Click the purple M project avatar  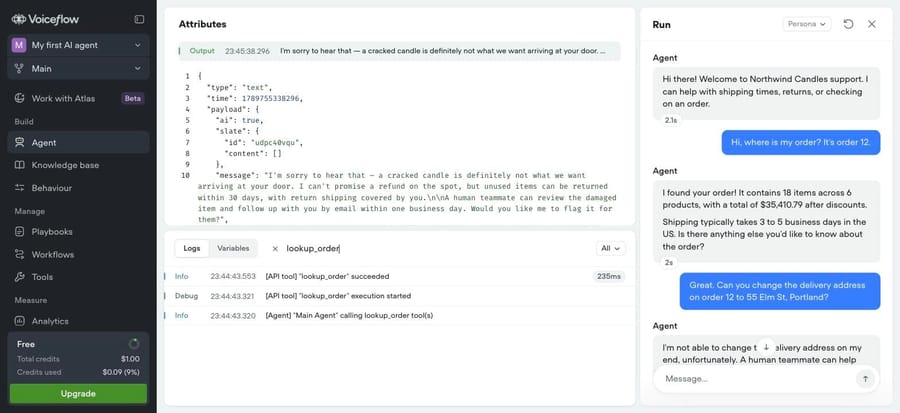coord(19,45)
